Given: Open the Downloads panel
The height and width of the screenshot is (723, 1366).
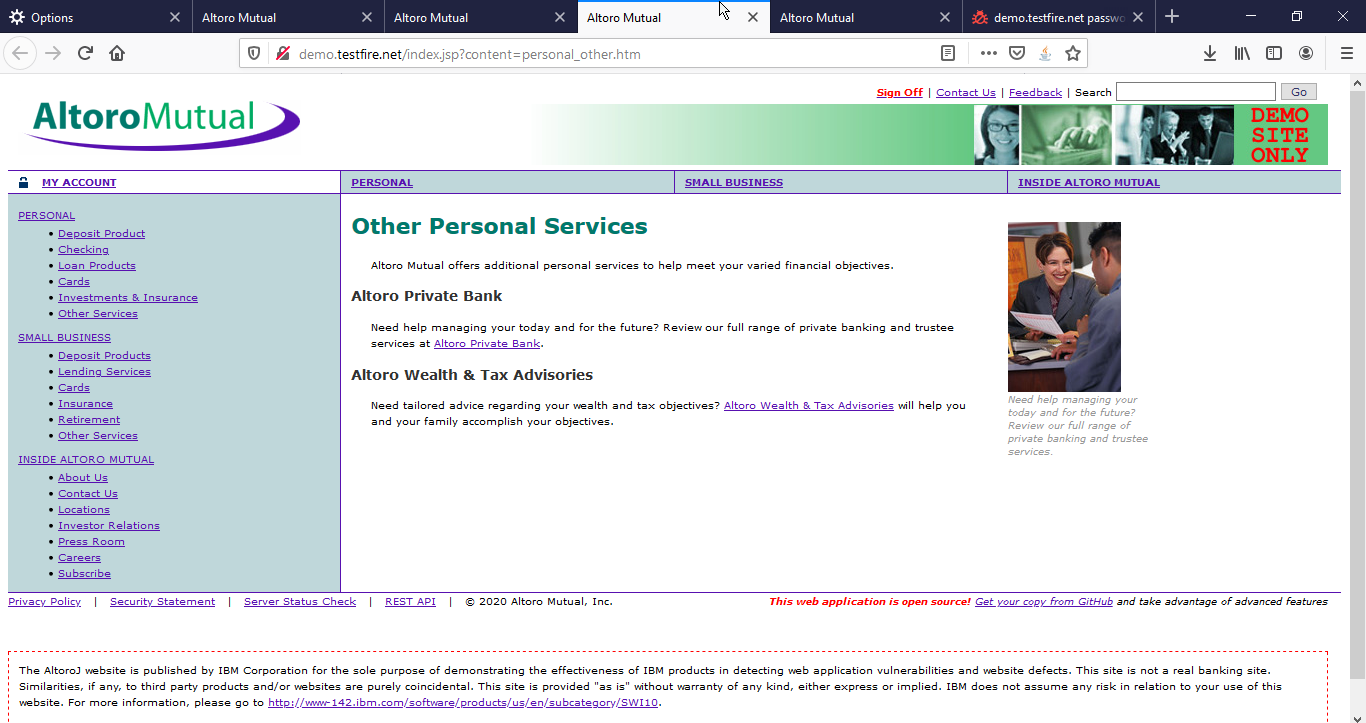Looking at the screenshot, I should click(x=1210, y=54).
